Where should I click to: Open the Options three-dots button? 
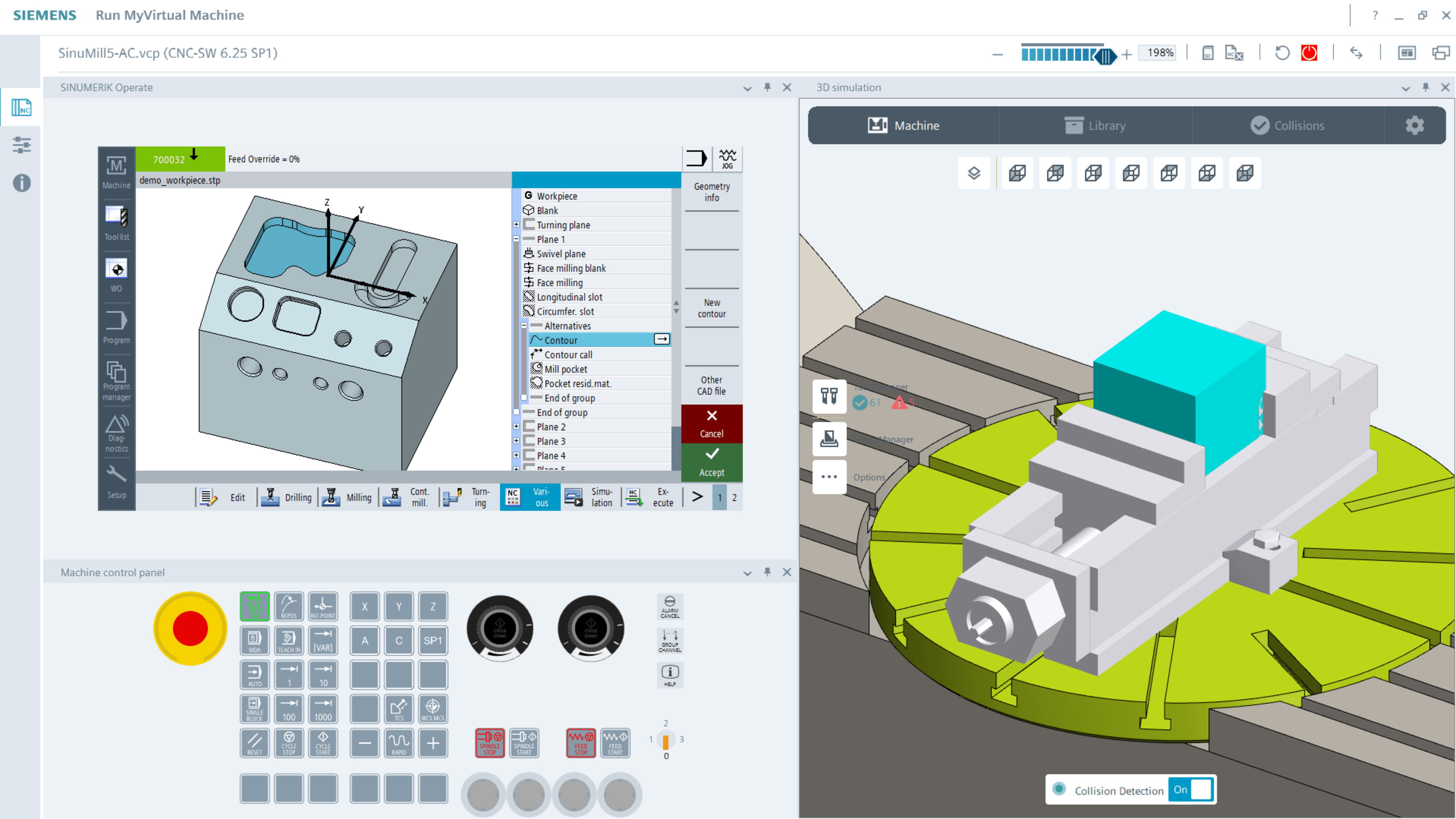pos(829,477)
